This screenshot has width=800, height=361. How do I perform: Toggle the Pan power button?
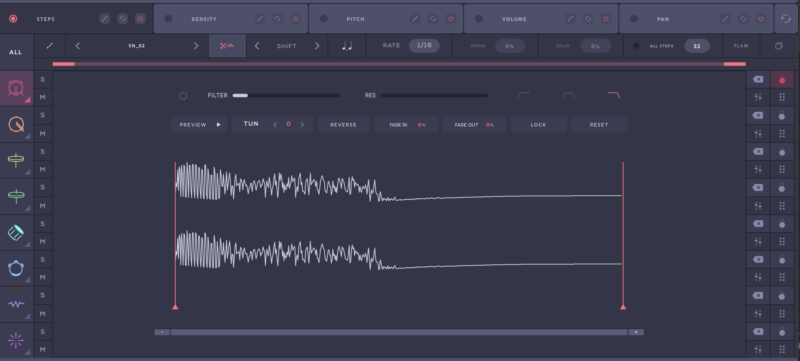pyautogui.click(x=761, y=19)
